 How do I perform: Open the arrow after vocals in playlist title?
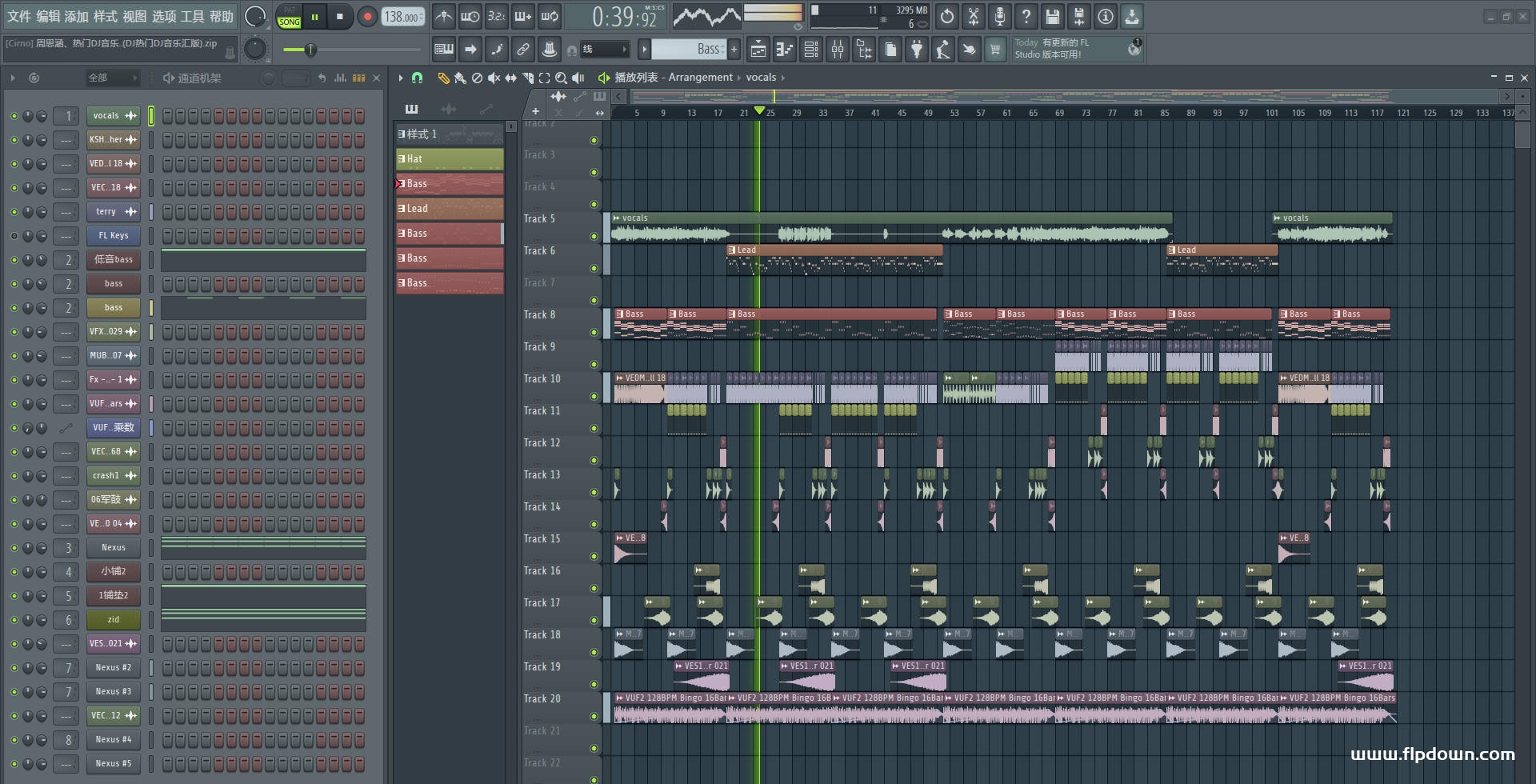click(x=782, y=78)
